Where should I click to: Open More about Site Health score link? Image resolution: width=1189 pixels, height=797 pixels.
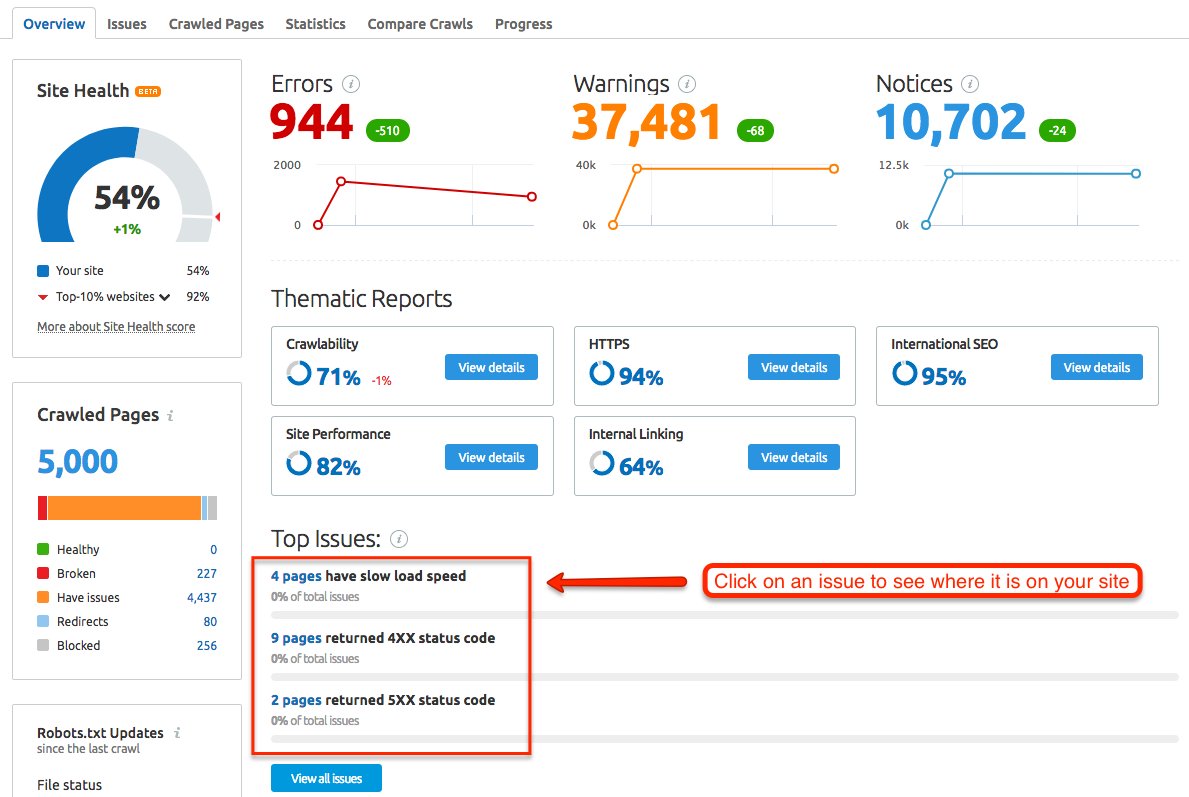tap(116, 326)
